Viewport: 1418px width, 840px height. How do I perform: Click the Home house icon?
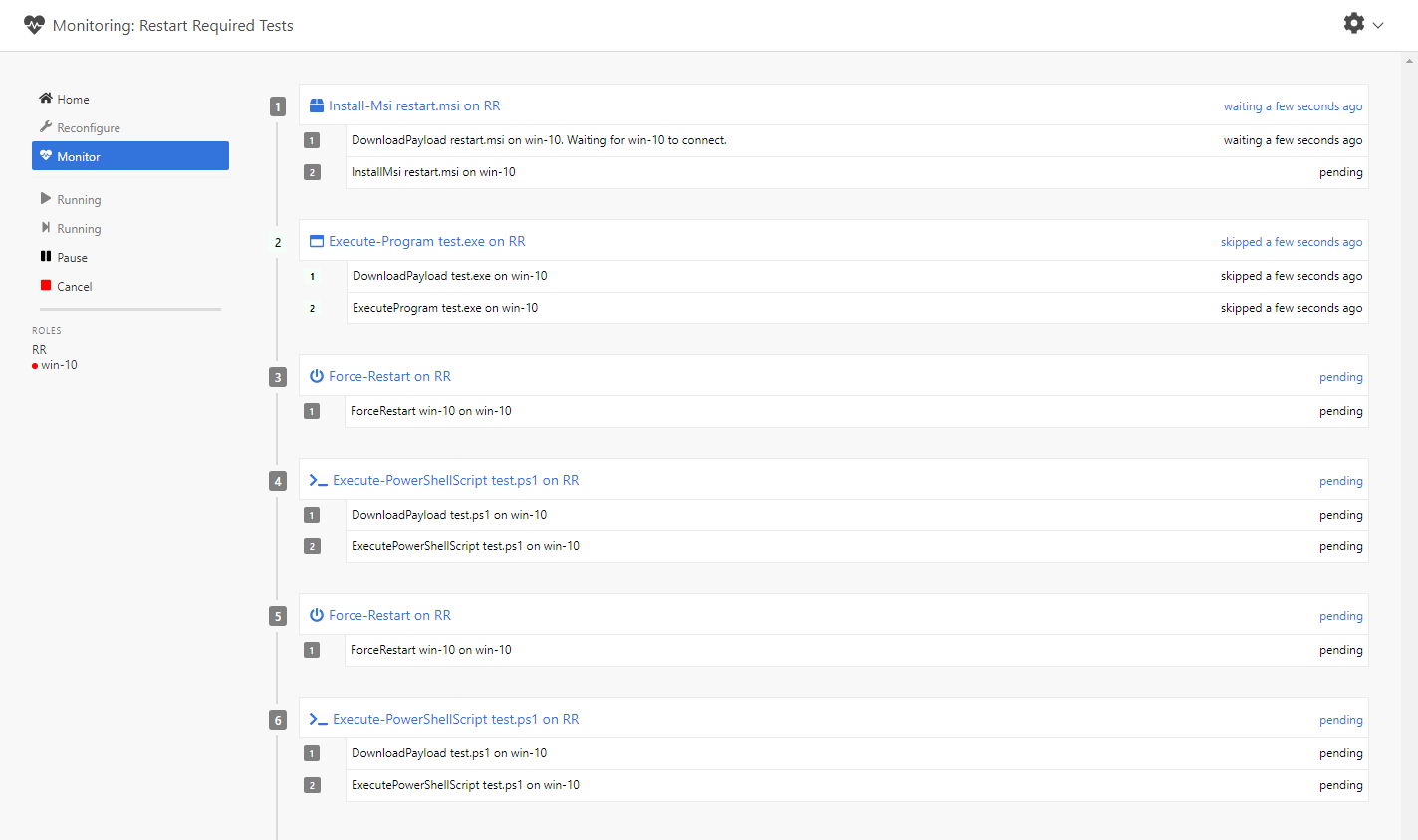point(46,98)
